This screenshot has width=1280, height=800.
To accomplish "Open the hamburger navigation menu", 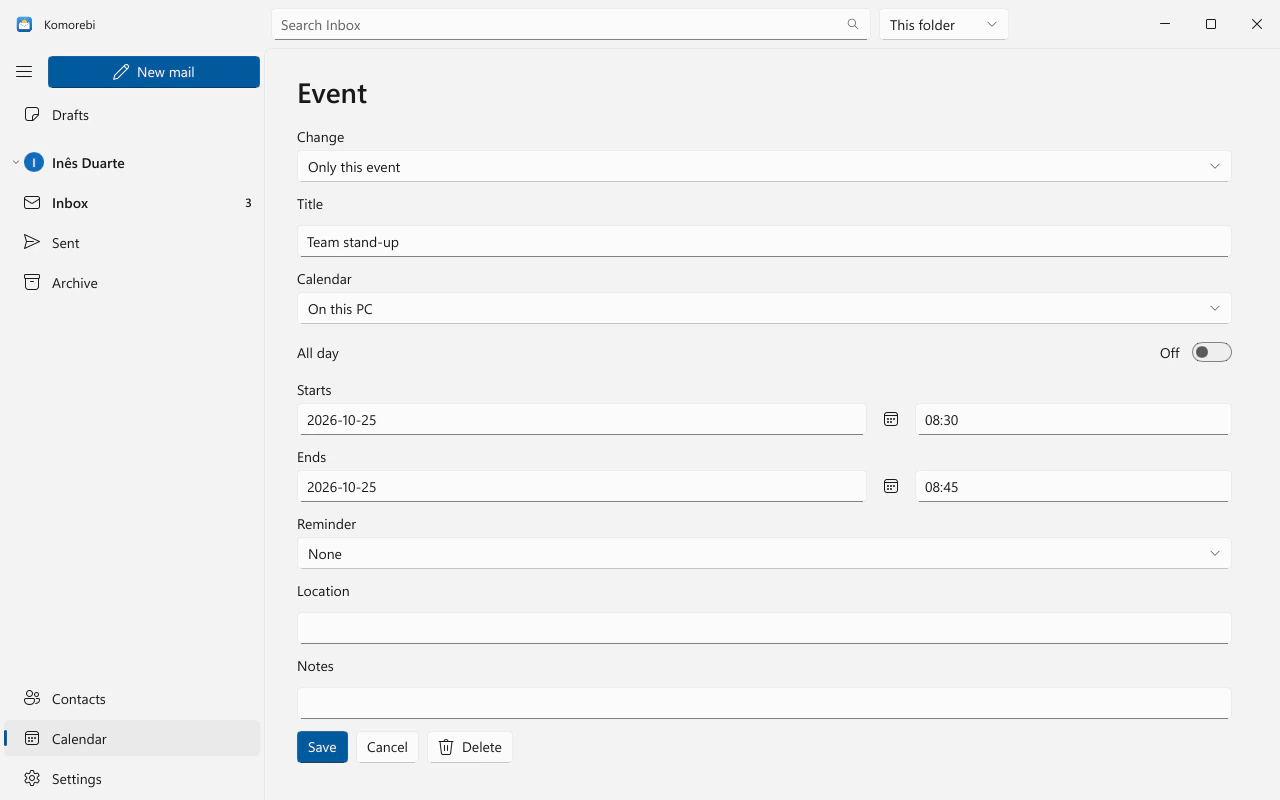I will 24,72.
